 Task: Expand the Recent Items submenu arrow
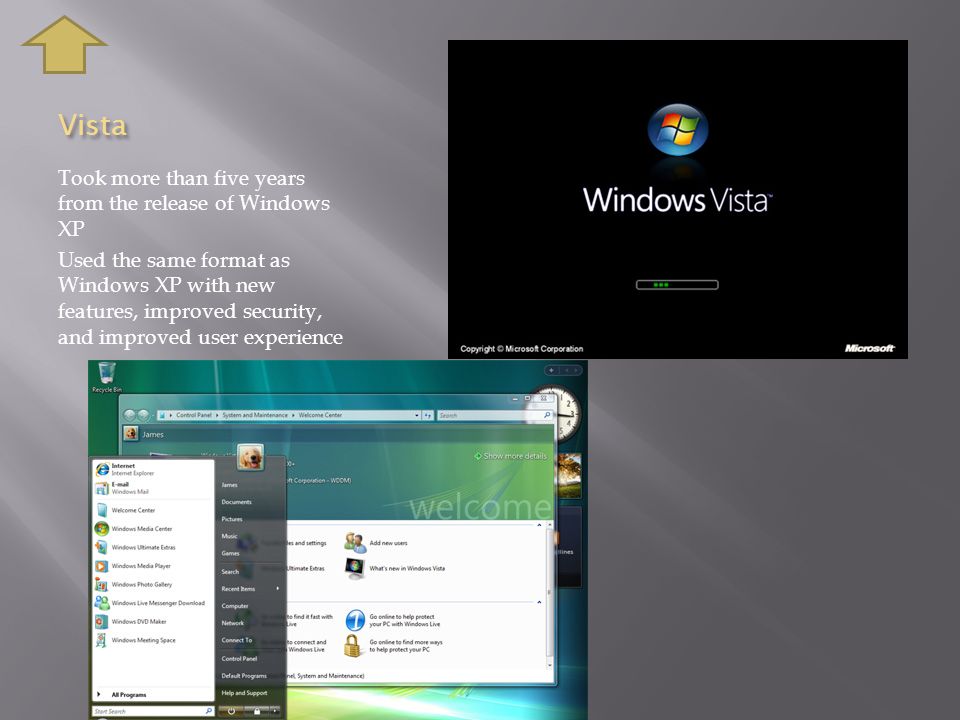[277, 588]
